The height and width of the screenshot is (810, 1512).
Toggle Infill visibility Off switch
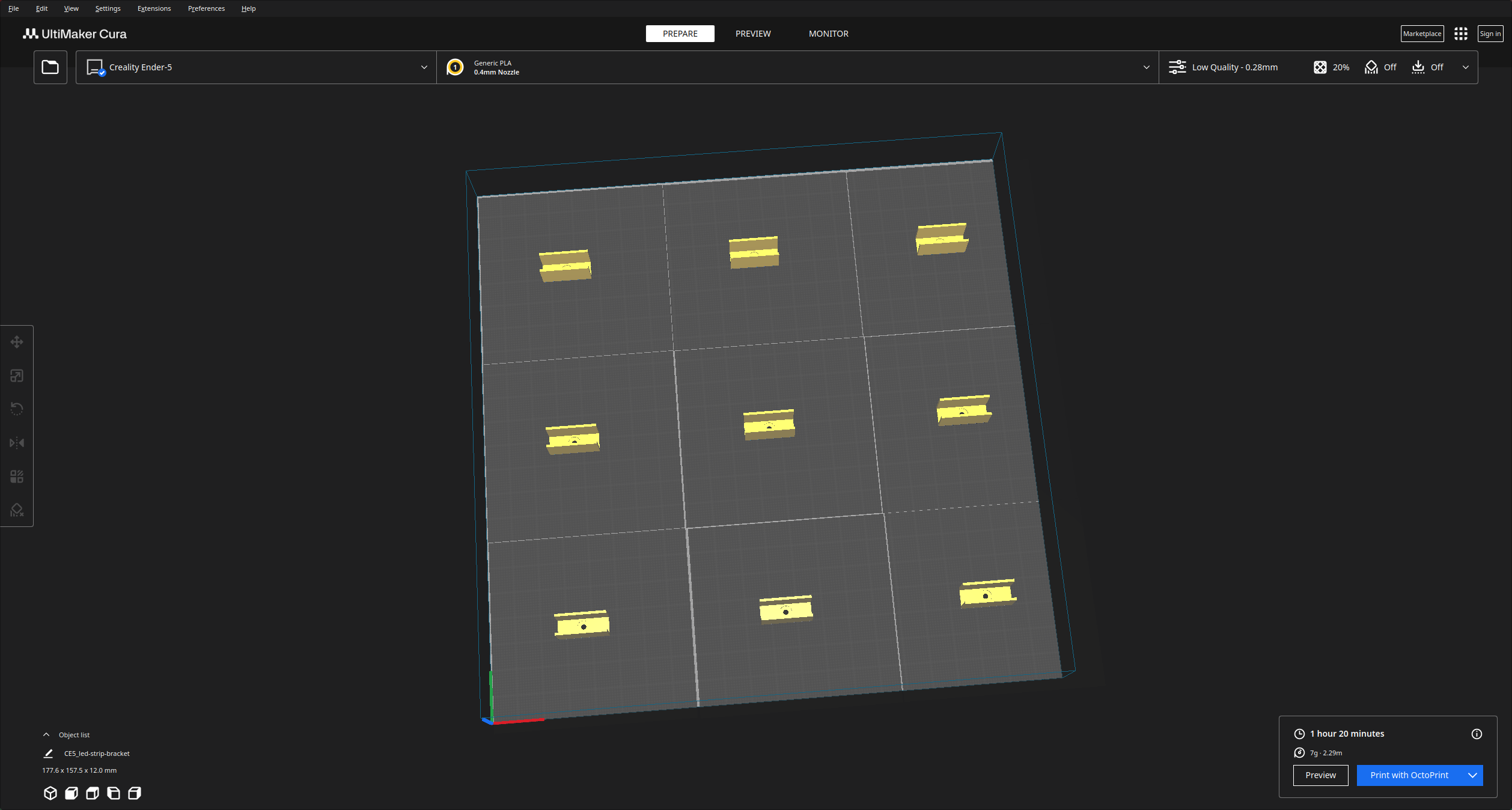[1341, 67]
